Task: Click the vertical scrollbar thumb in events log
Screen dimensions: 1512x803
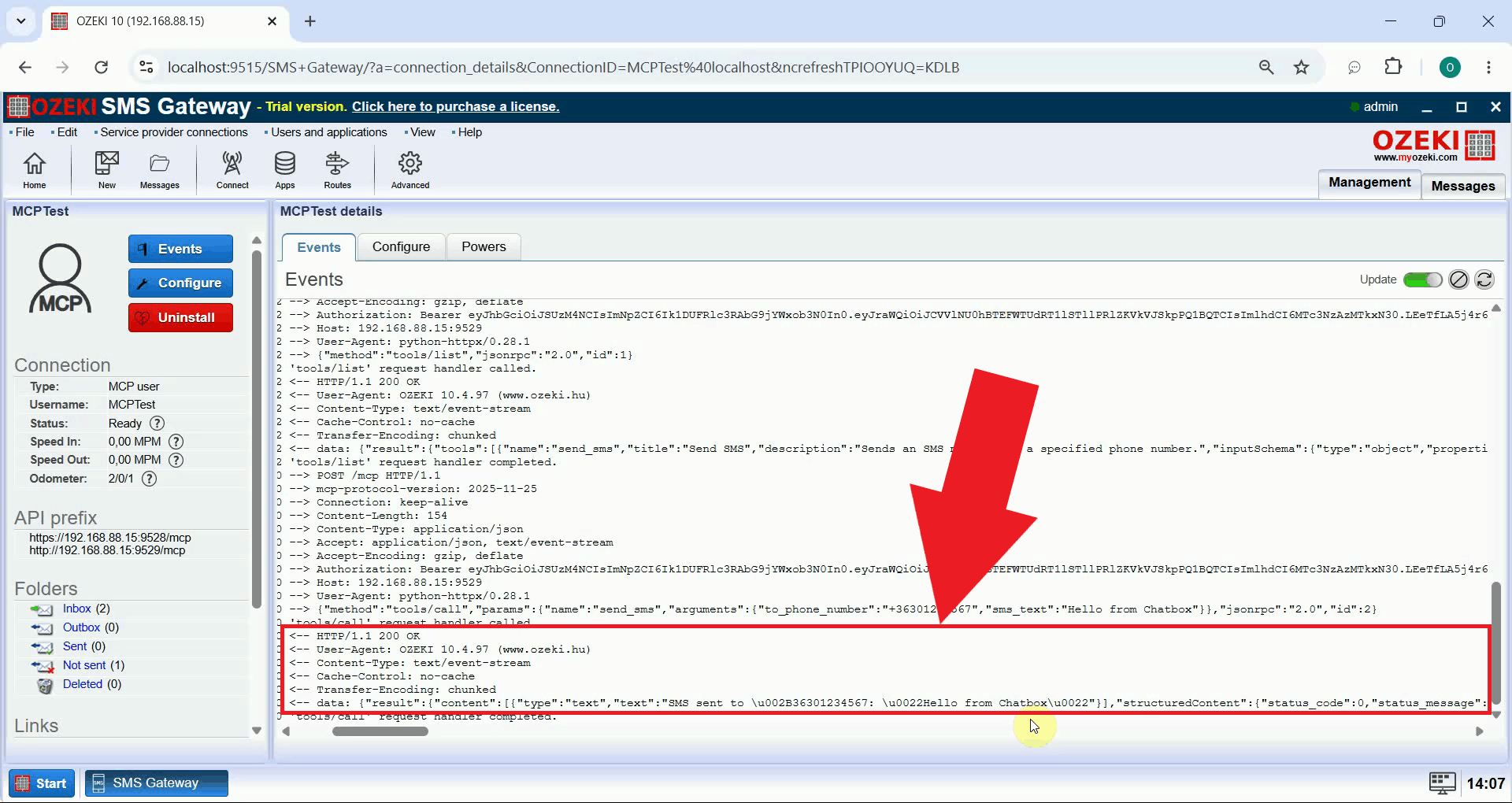Action: 1495,643
